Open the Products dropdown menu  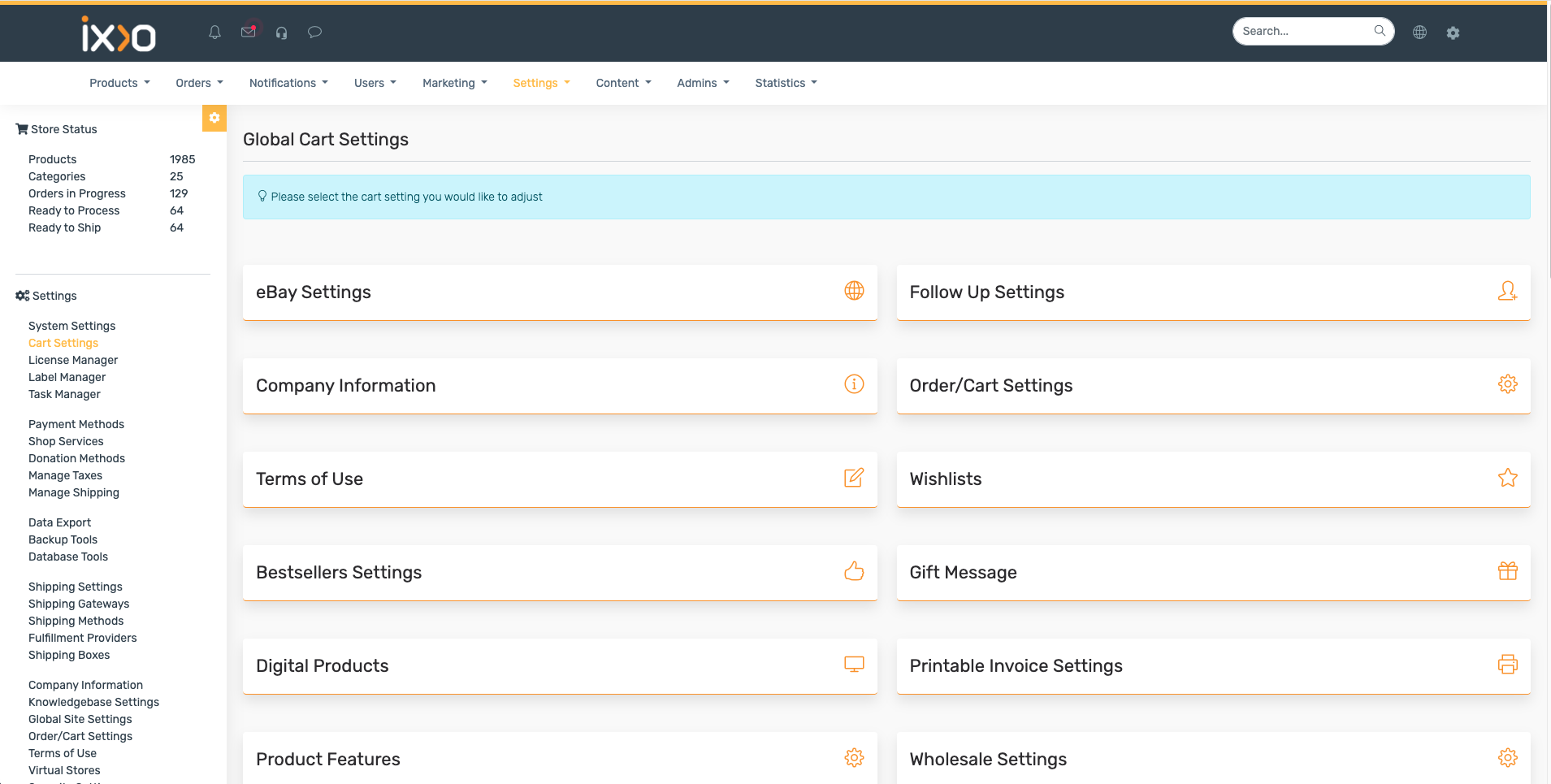click(x=119, y=82)
